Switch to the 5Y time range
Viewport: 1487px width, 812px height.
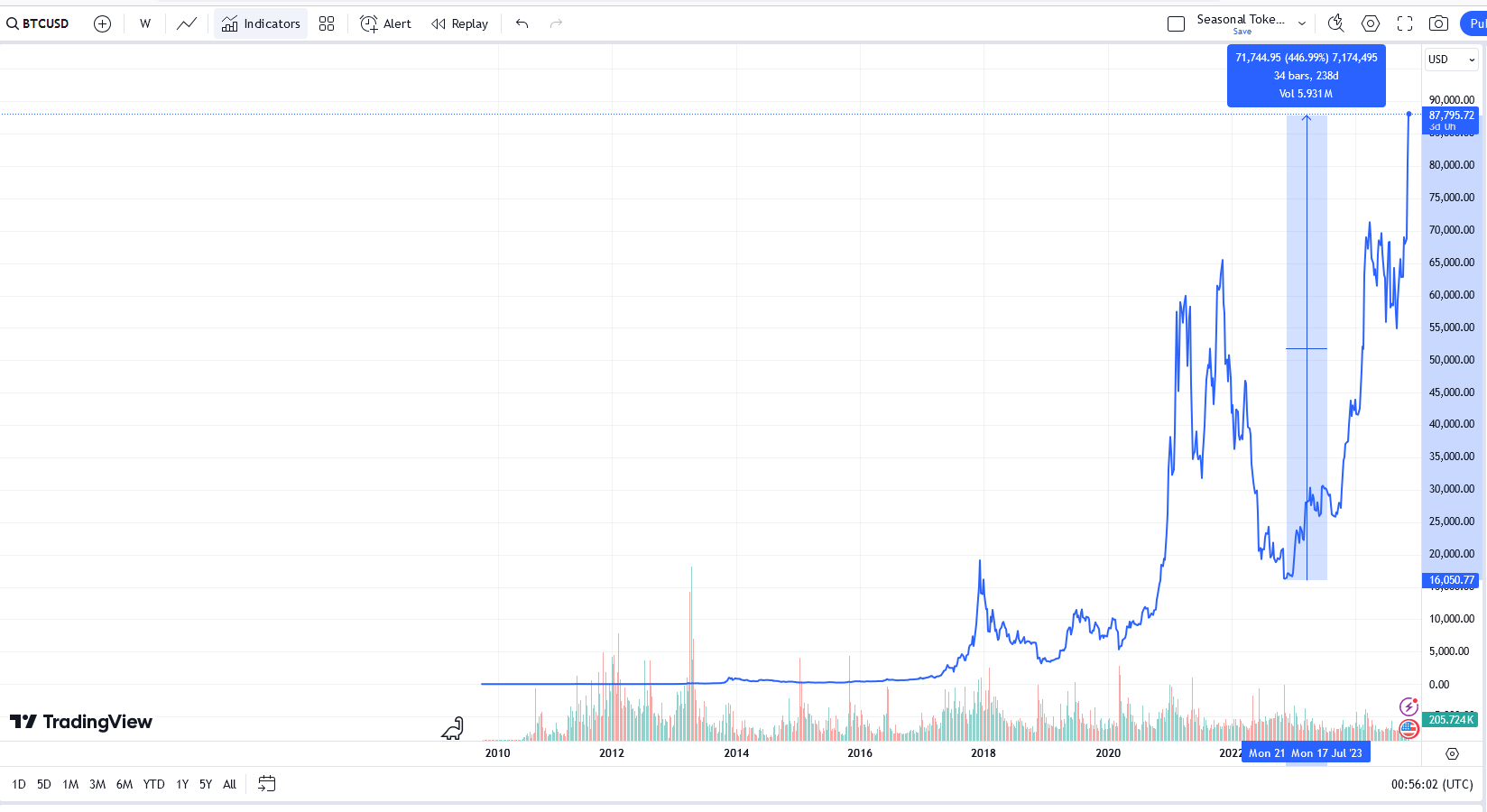click(x=206, y=785)
